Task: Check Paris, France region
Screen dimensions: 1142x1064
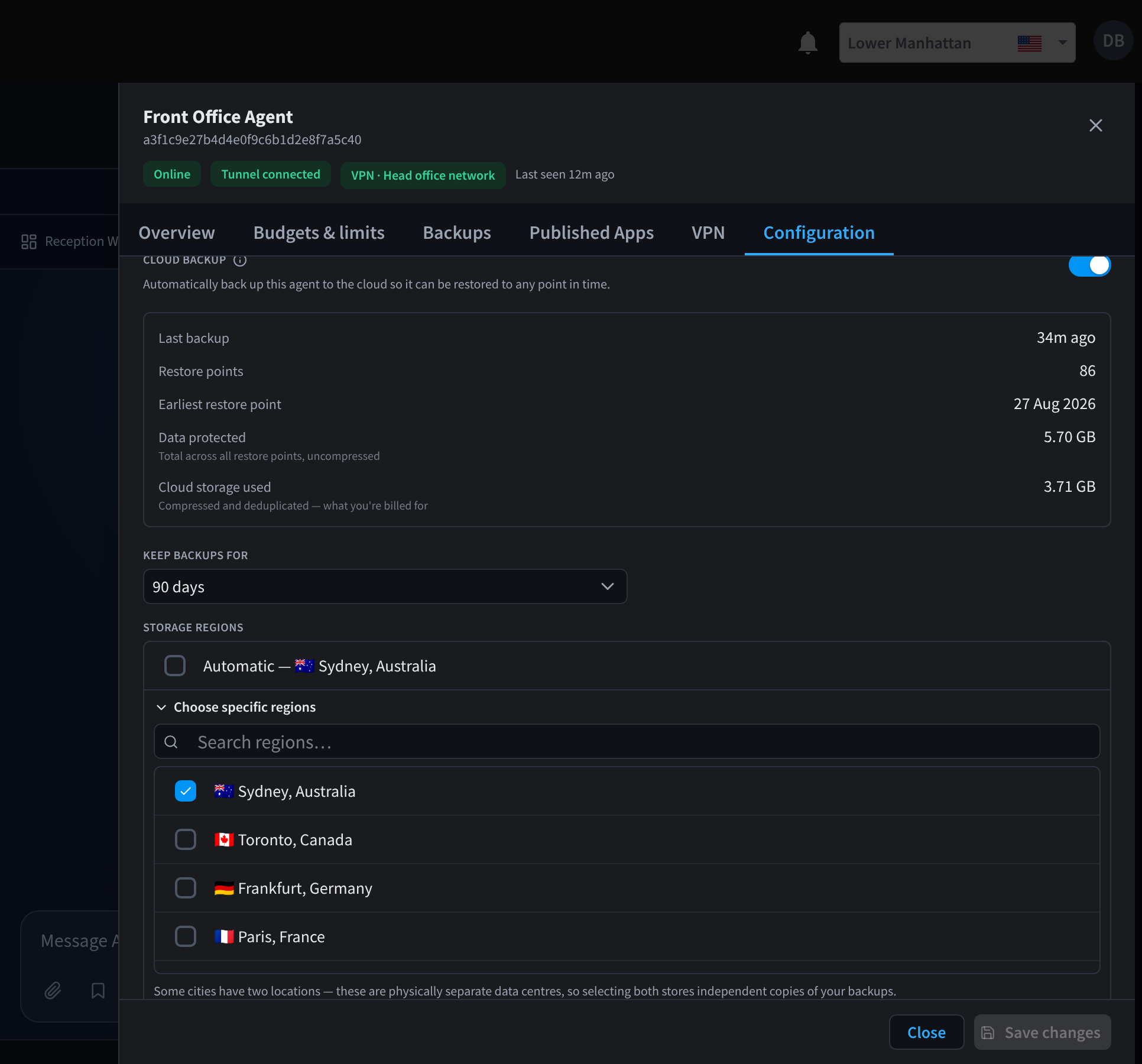Action: (186, 936)
